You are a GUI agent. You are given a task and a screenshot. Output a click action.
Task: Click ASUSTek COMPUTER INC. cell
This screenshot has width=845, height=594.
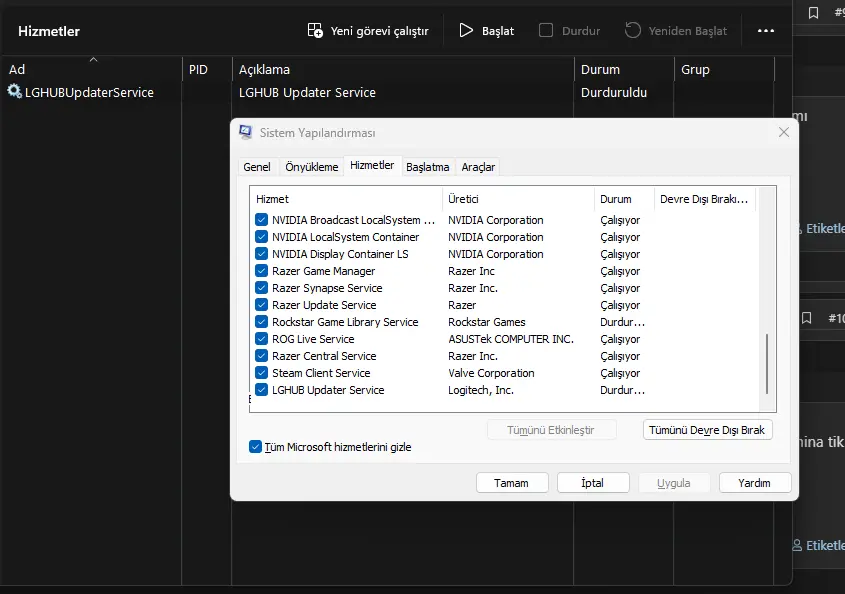[x=511, y=339]
